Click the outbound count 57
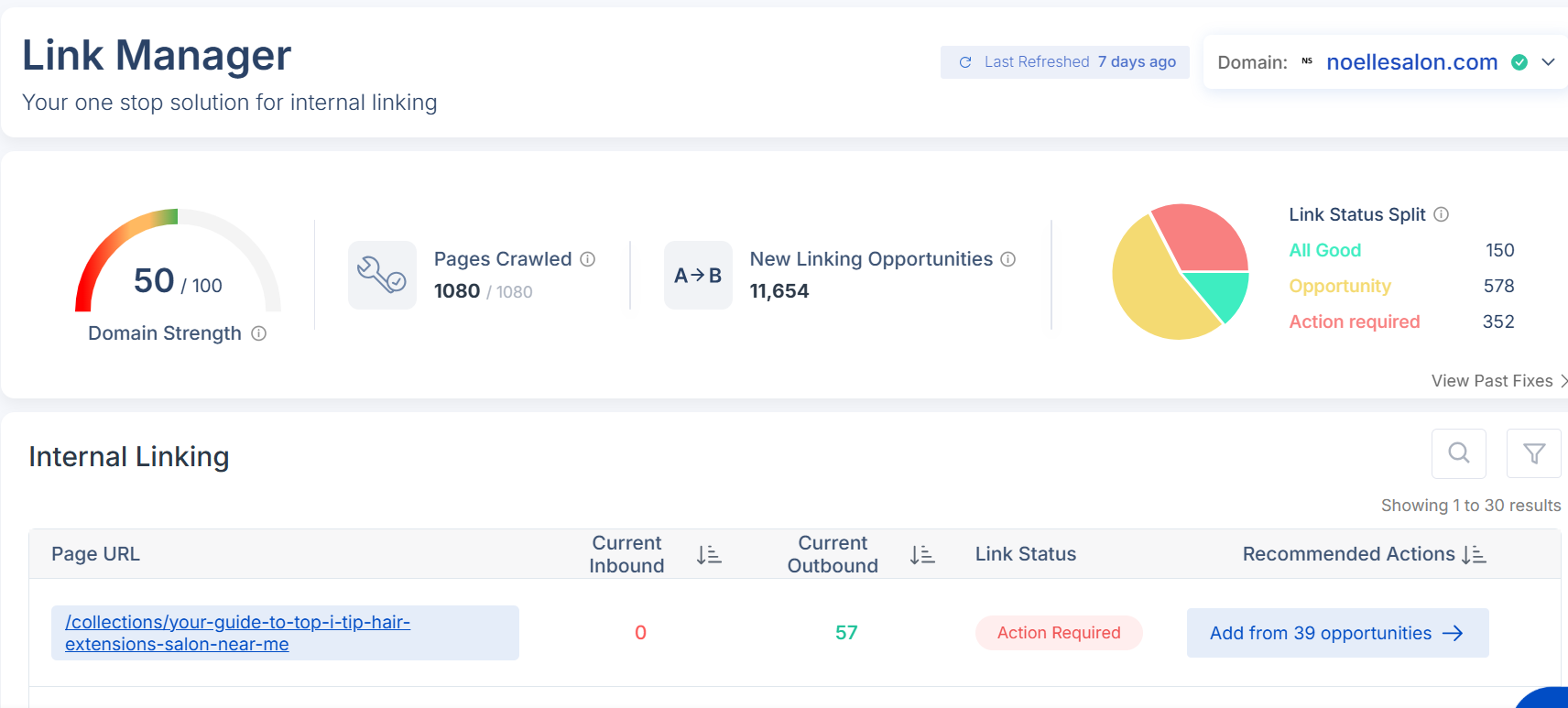This screenshot has height=708, width=1568. click(846, 633)
